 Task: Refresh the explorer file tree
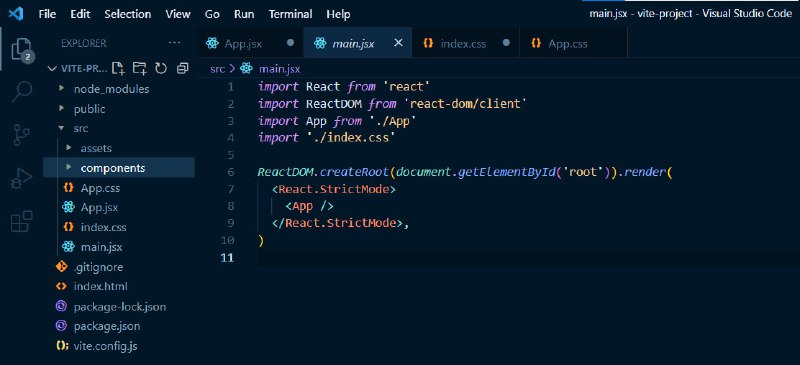tap(161, 68)
